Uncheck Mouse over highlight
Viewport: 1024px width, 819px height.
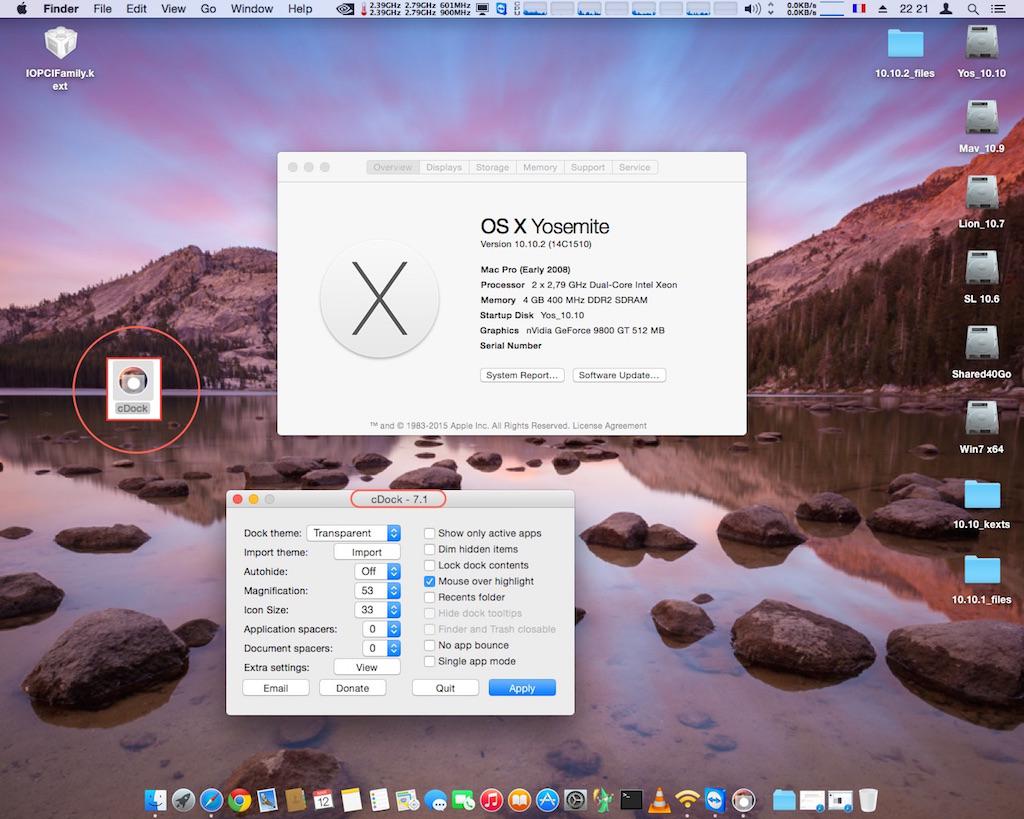pyautogui.click(x=430, y=581)
